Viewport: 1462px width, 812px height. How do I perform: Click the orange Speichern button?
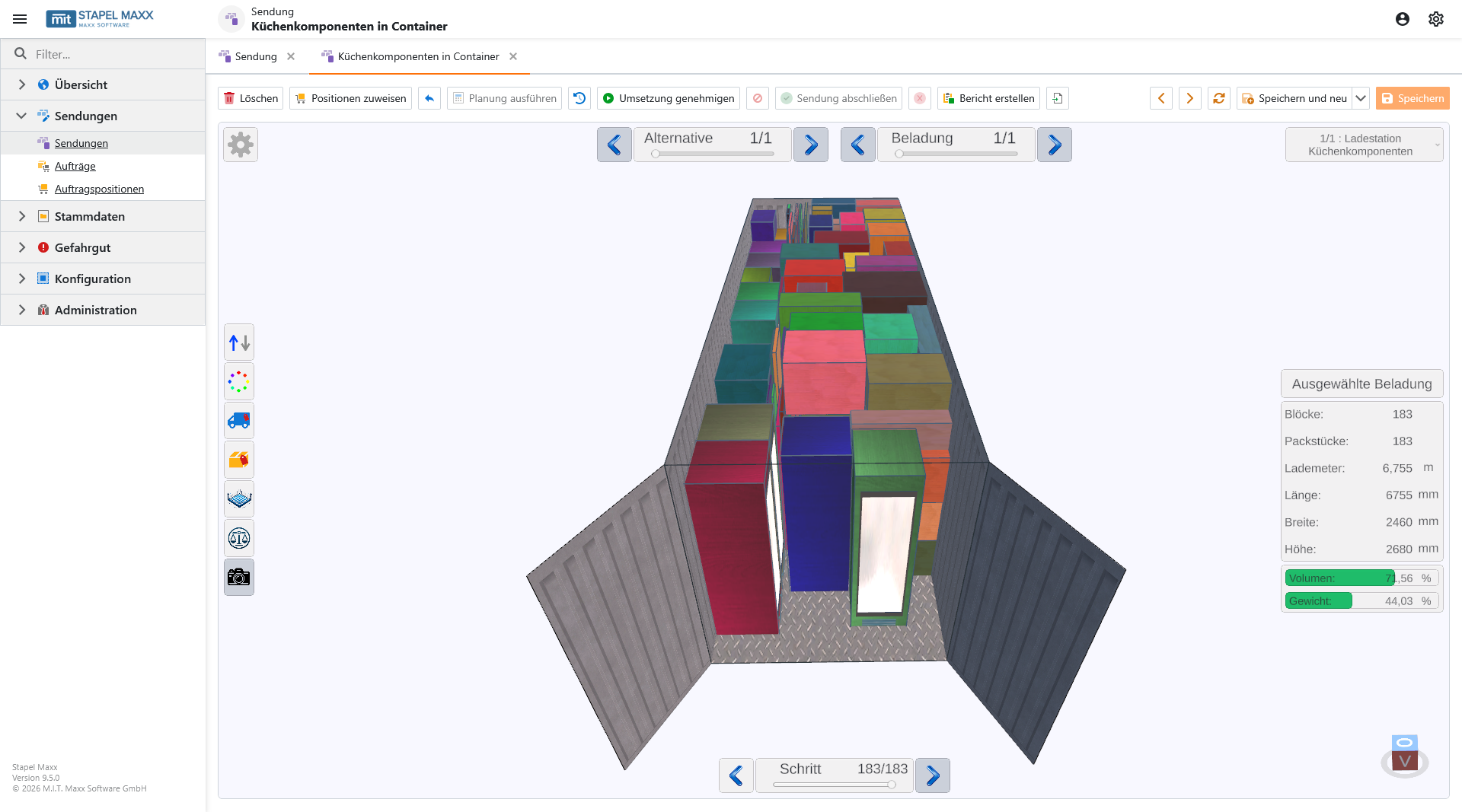point(1413,98)
